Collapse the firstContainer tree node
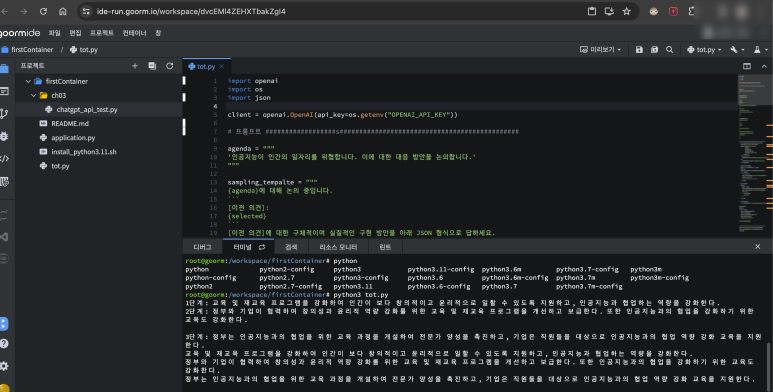The image size is (773, 392). click(x=28, y=81)
